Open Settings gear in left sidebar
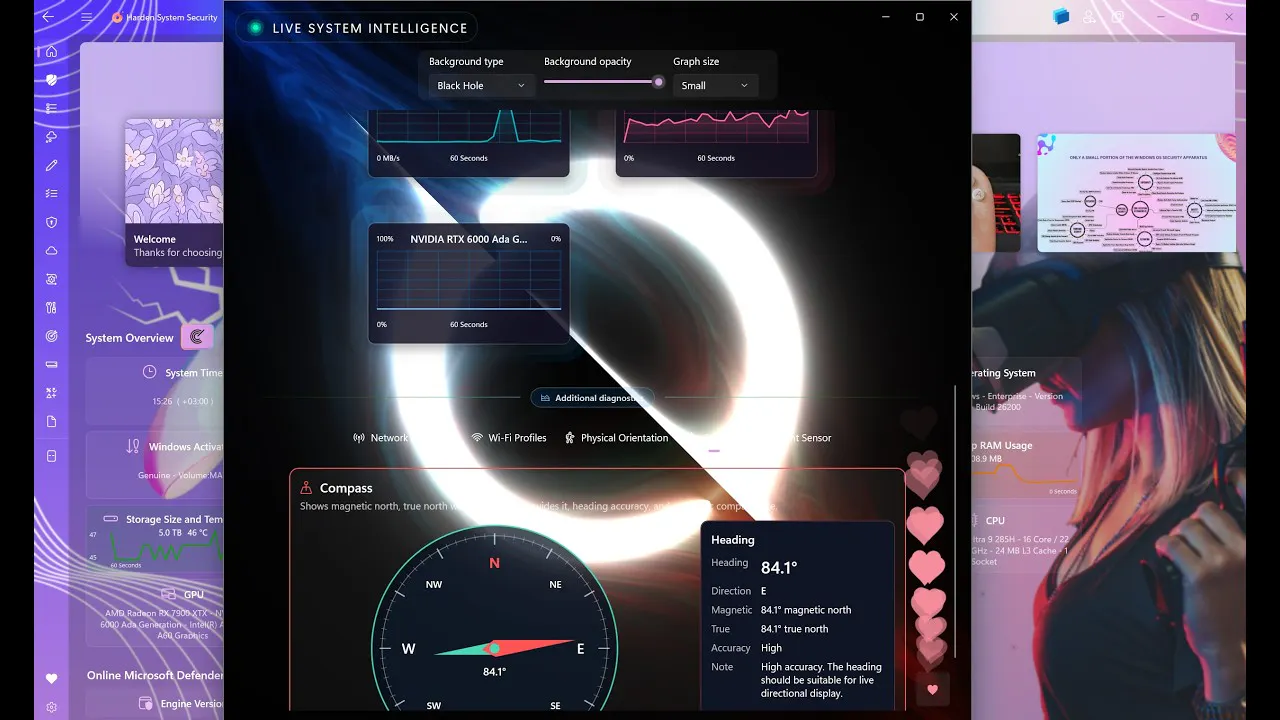 tap(51, 707)
